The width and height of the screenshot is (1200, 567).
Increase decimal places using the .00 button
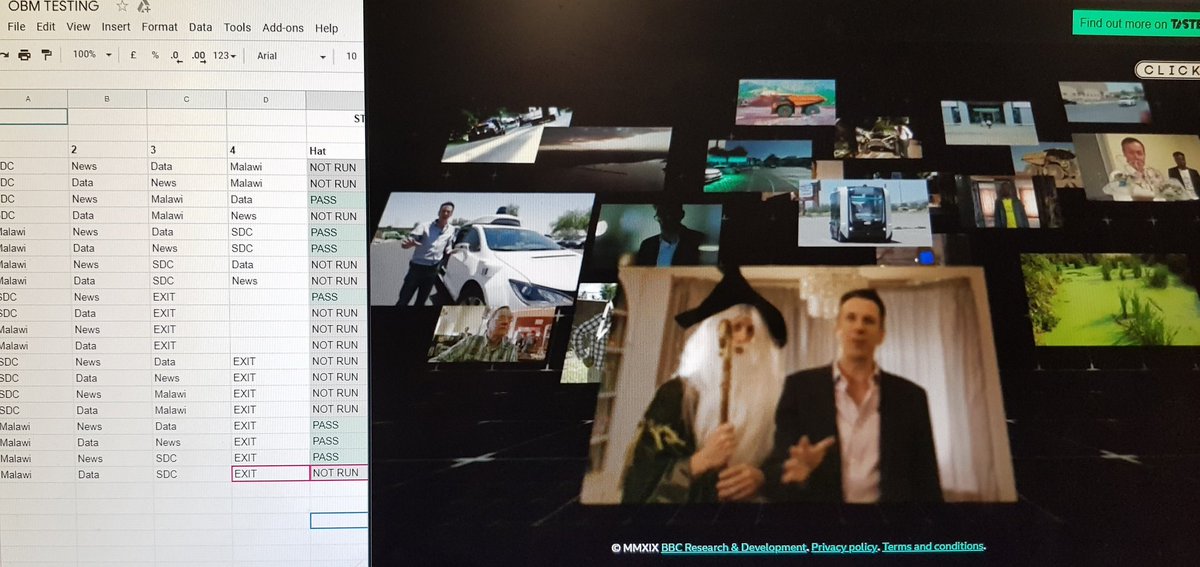click(198, 56)
